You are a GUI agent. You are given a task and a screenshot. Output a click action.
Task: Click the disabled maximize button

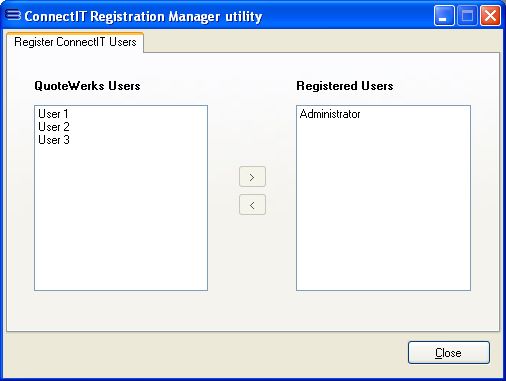click(x=467, y=16)
